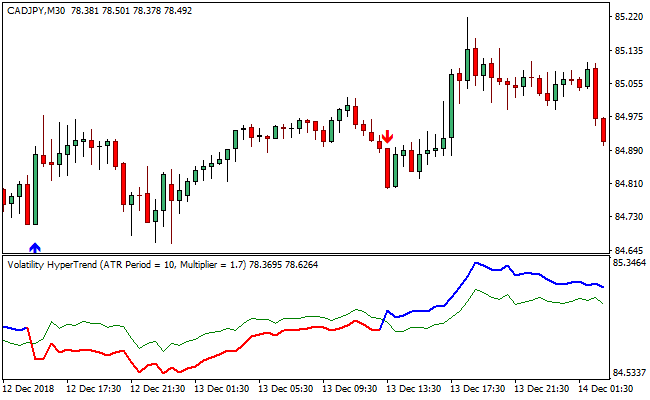Screen dimensions: 650x400
Task: Click the 13 Dec 17:30 time label
Action: (478, 389)
